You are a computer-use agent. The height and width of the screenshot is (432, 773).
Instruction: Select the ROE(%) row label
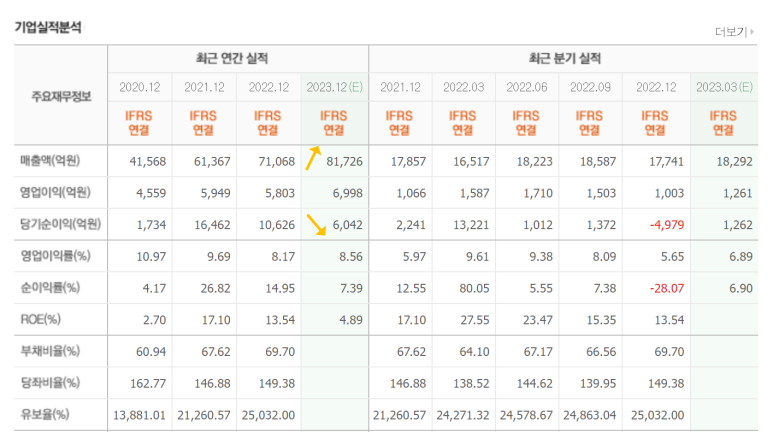(40, 320)
